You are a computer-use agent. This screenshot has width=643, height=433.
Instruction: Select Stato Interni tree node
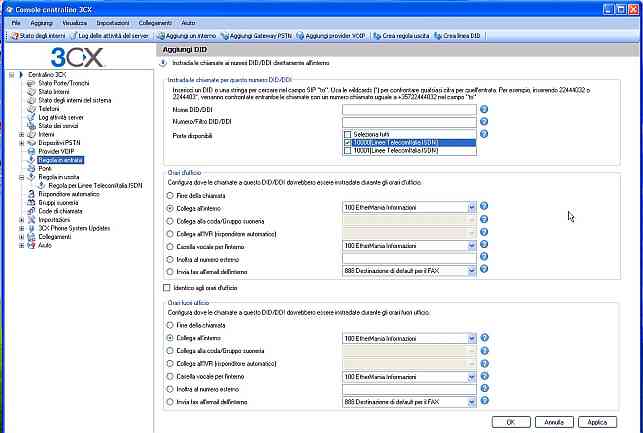pyautogui.click(x=54, y=92)
